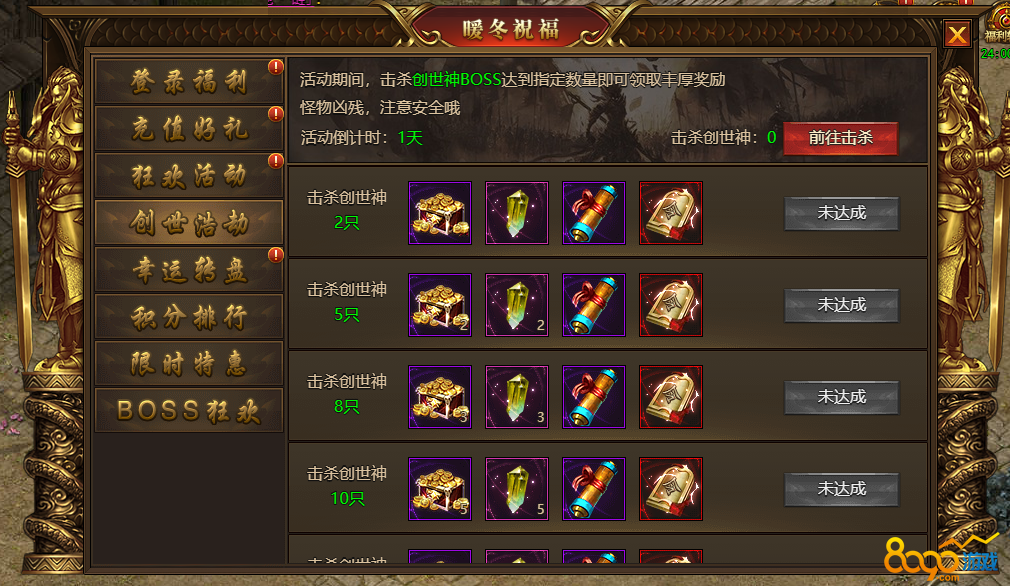Click the scroll reward in 8只 row
The height and width of the screenshot is (586, 1010).
pyautogui.click(x=594, y=397)
